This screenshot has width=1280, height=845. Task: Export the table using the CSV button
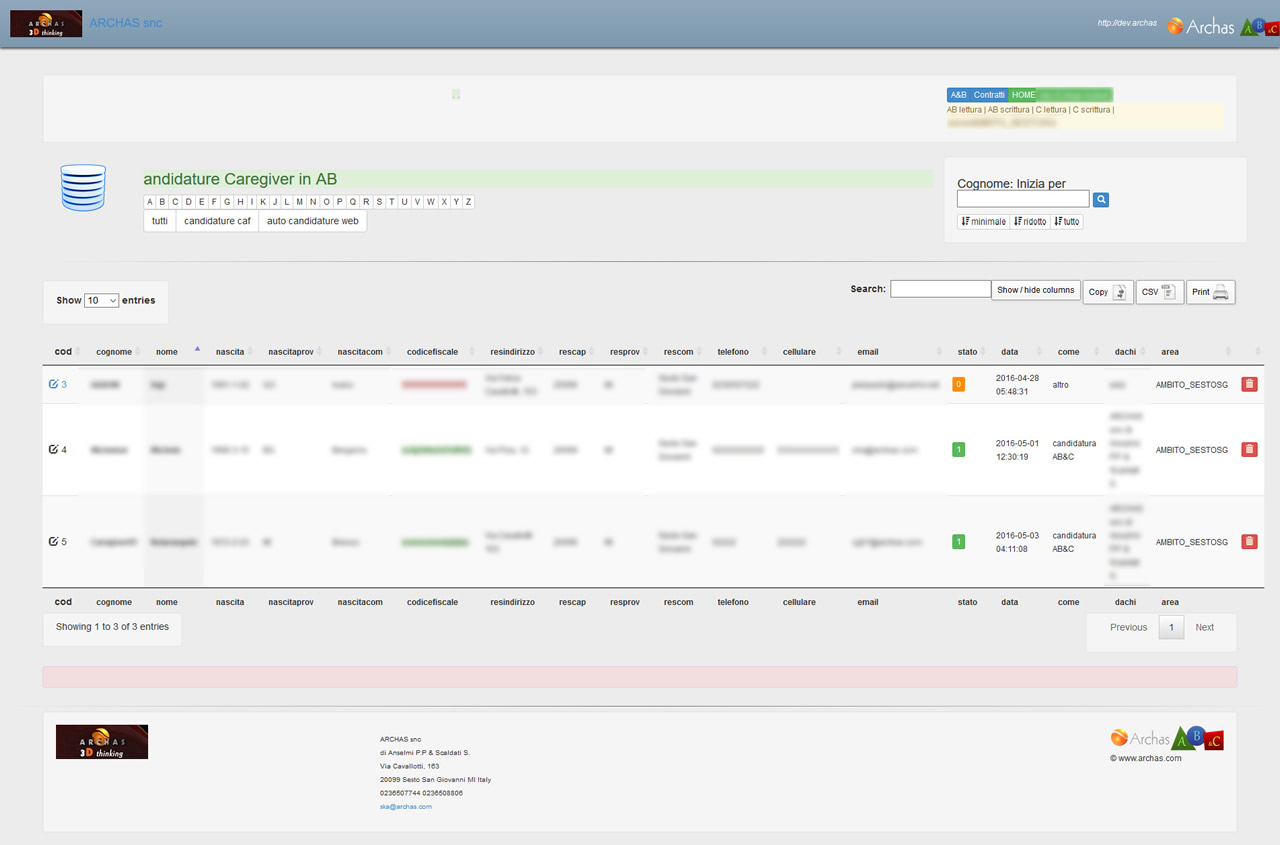pos(1159,292)
